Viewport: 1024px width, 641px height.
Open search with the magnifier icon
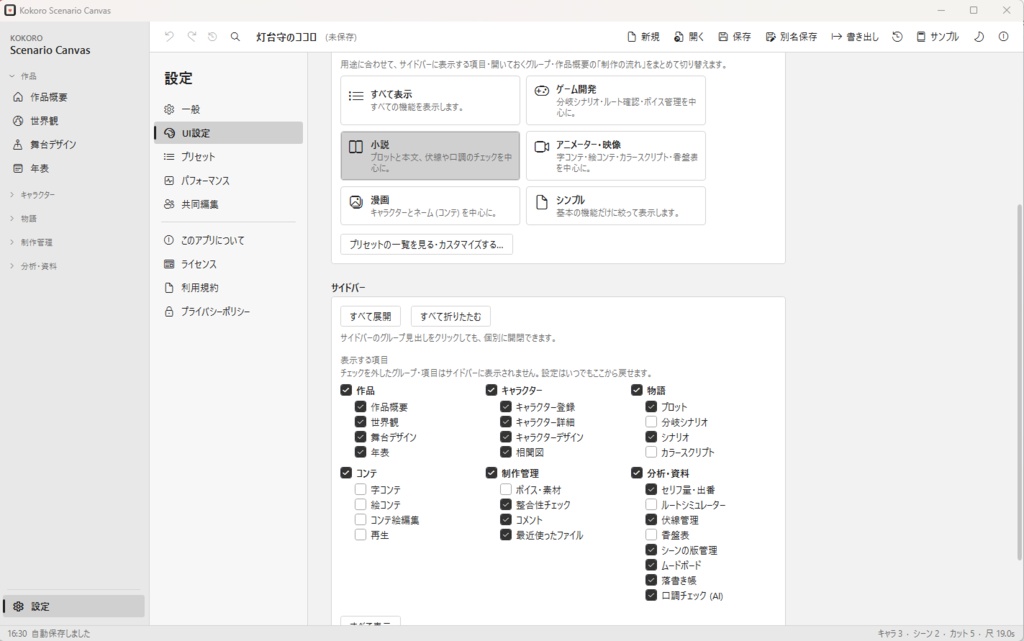(x=235, y=37)
